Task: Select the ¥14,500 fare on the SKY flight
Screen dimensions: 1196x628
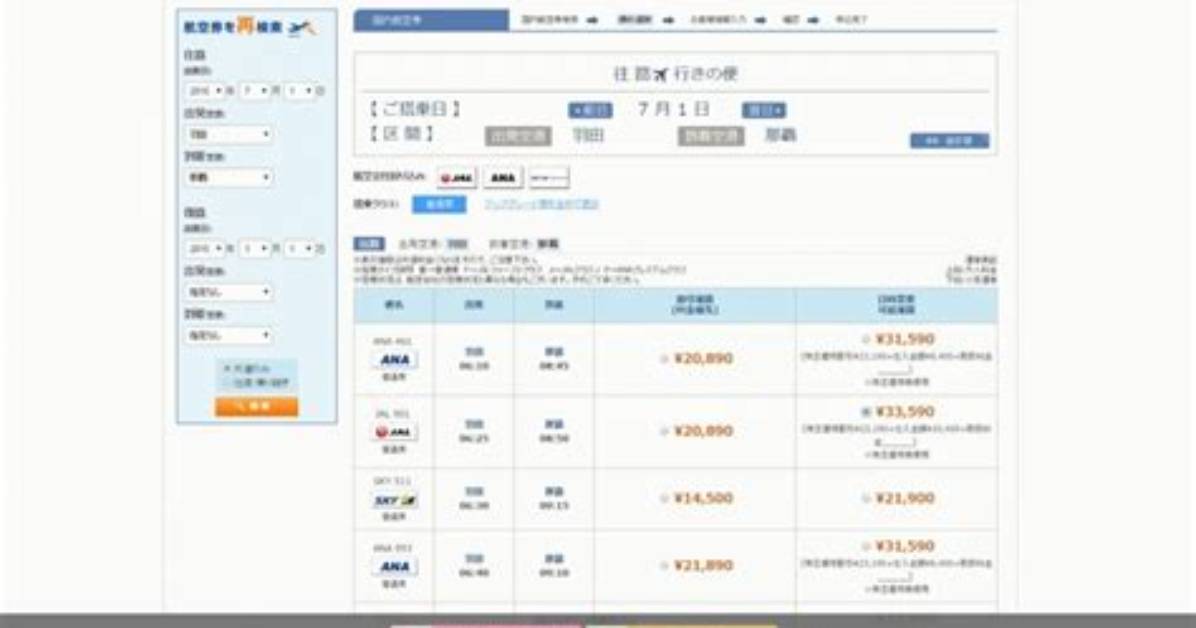Action: [x=664, y=498]
